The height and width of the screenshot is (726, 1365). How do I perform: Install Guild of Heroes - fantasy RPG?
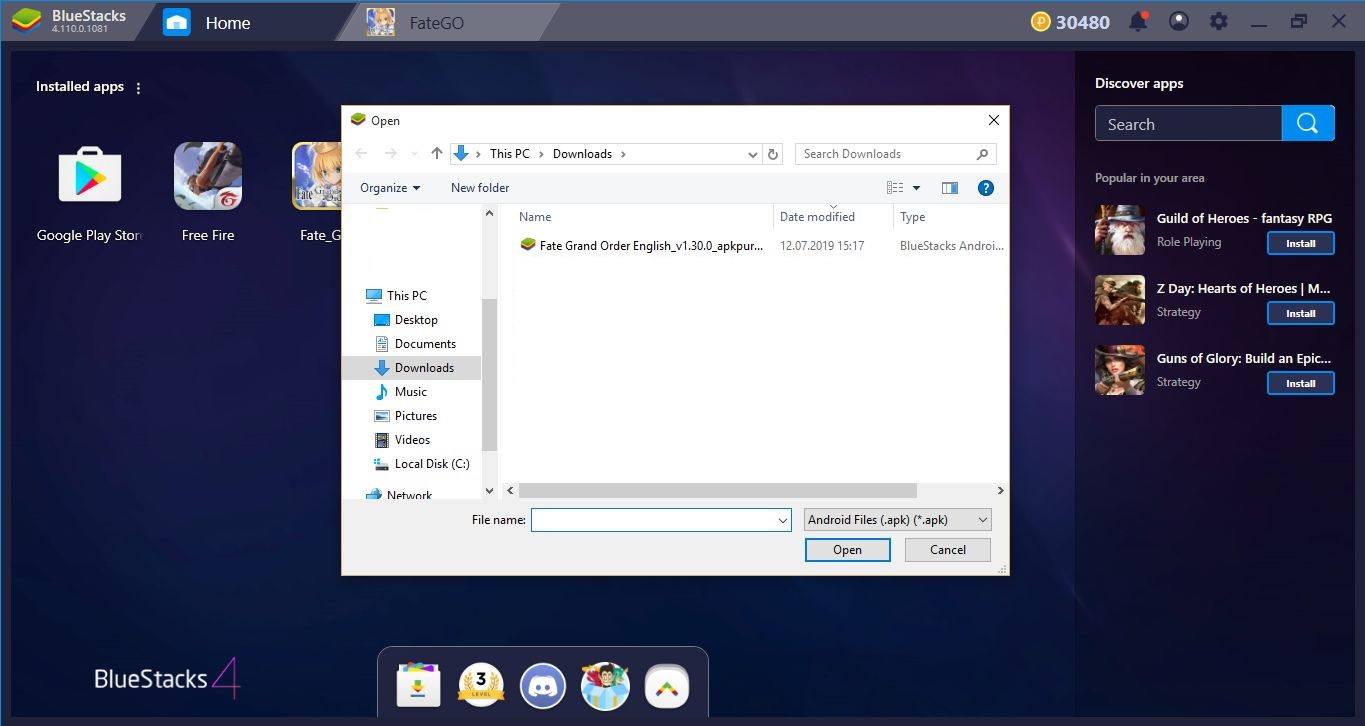click(x=1300, y=243)
